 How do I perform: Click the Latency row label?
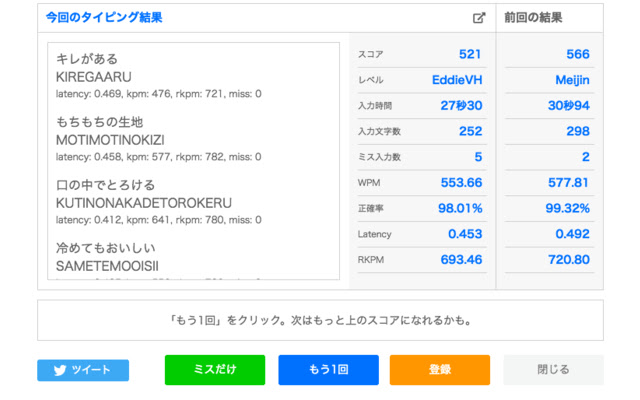pyautogui.click(x=374, y=234)
